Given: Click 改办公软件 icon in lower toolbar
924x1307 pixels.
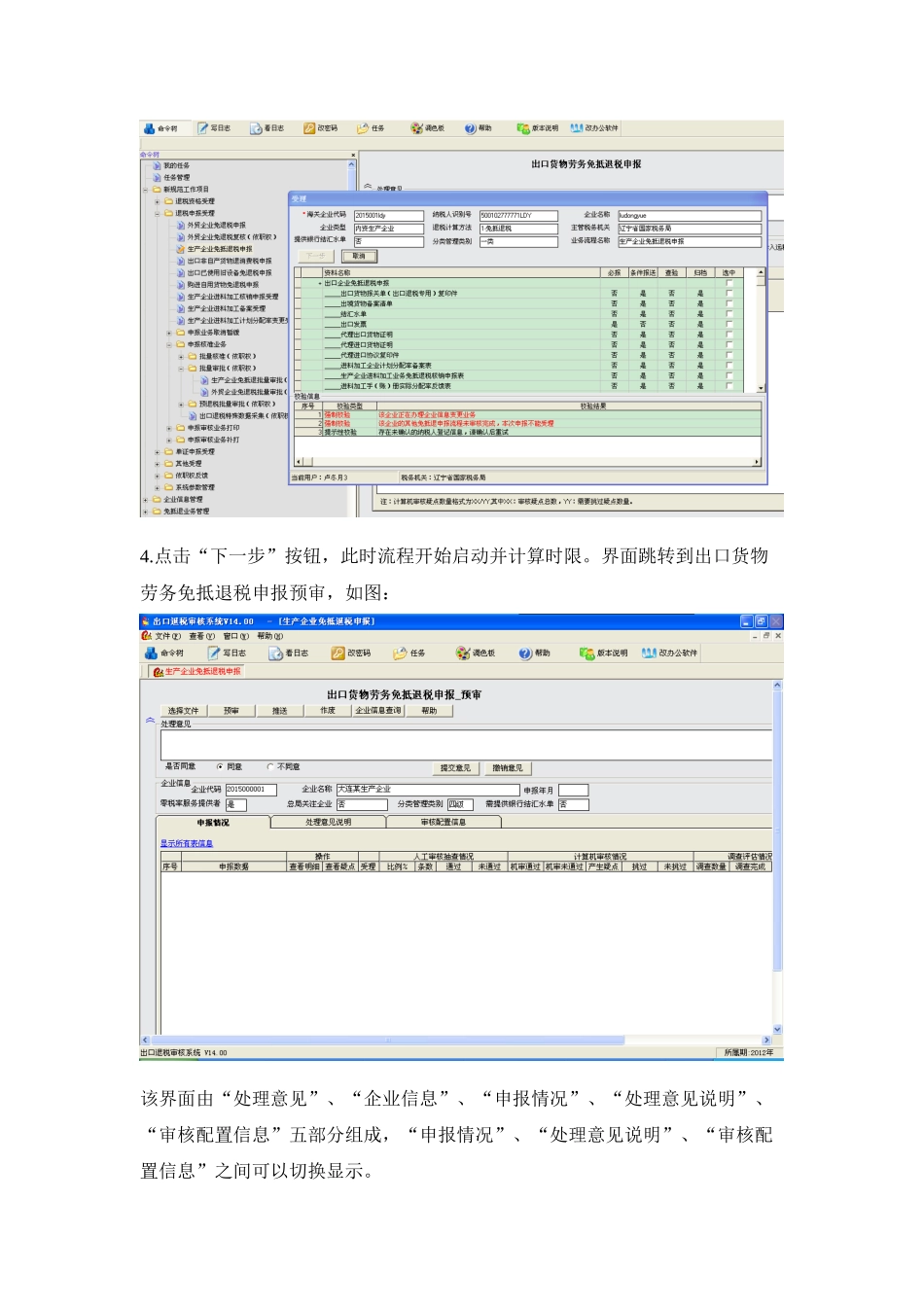Looking at the screenshot, I should coord(650,653).
